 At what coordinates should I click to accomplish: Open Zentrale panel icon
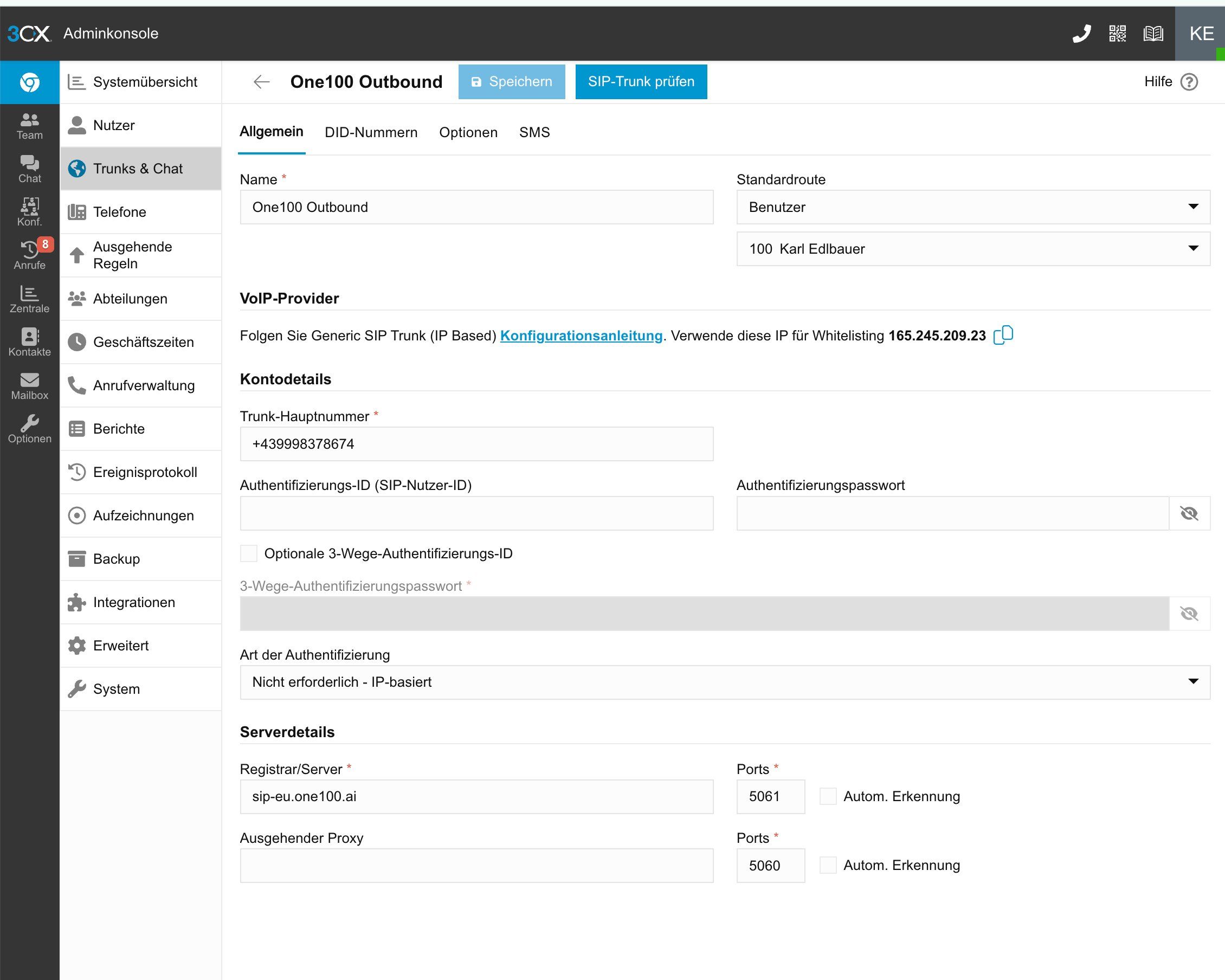(30, 299)
